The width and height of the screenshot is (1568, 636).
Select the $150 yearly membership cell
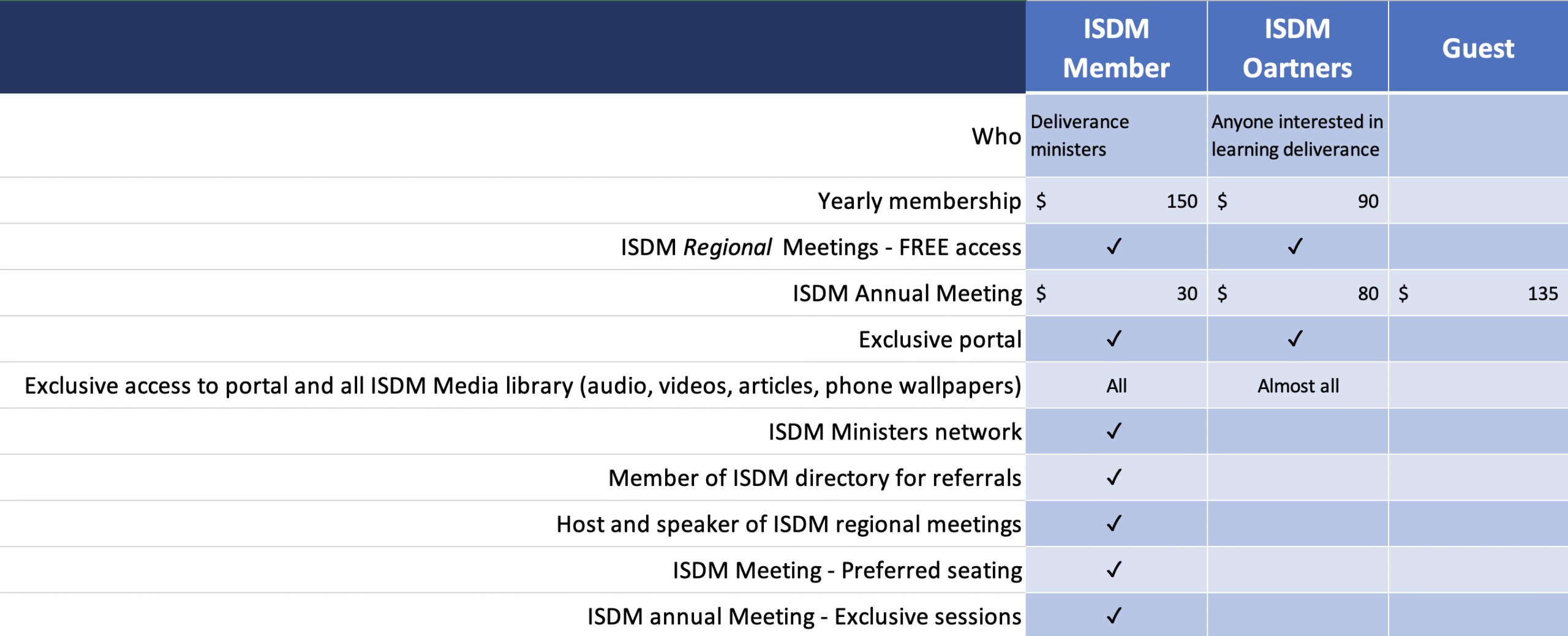tap(1115, 201)
